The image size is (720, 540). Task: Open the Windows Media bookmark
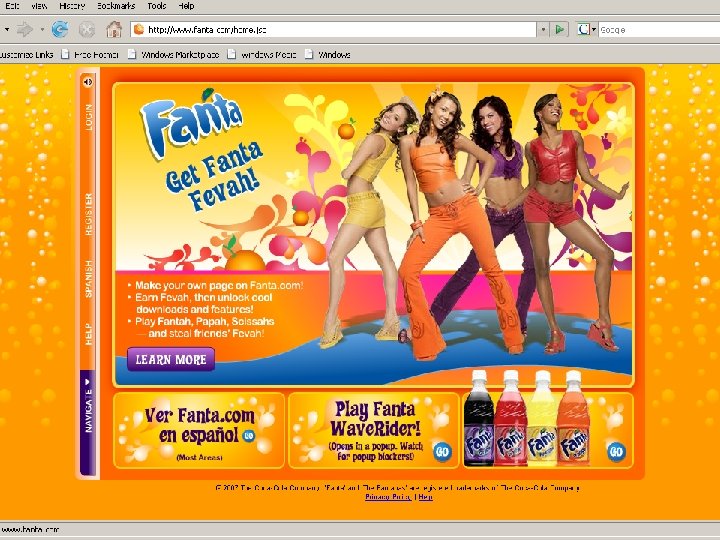pos(262,55)
